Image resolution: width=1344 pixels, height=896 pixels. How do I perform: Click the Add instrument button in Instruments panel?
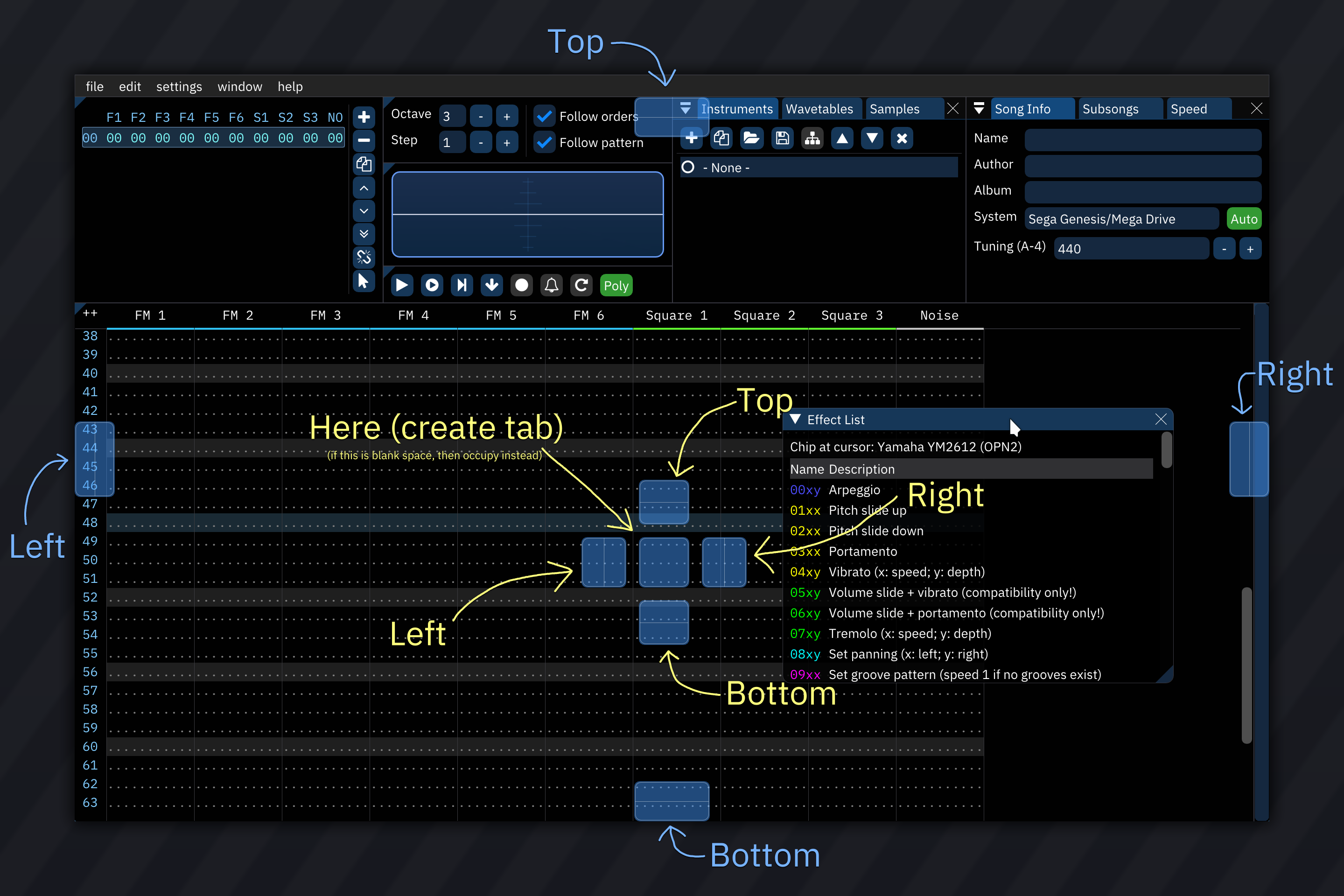(x=692, y=139)
